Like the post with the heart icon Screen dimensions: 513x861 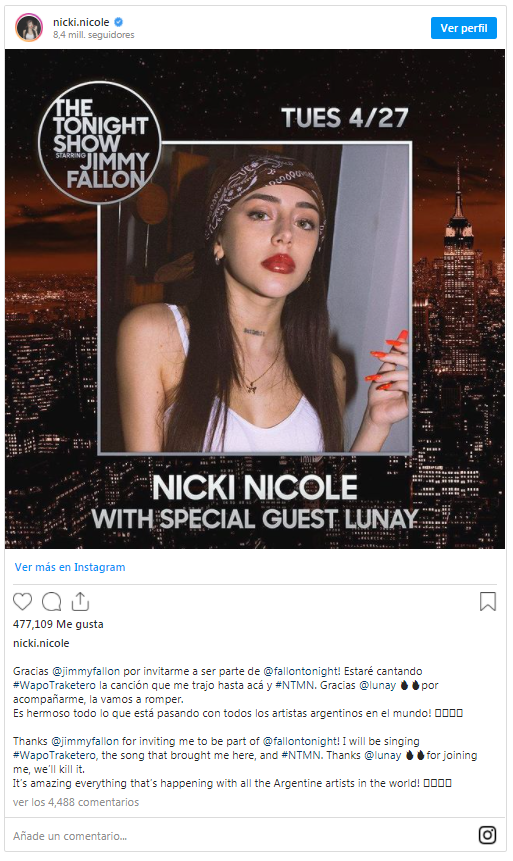tap(23, 602)
